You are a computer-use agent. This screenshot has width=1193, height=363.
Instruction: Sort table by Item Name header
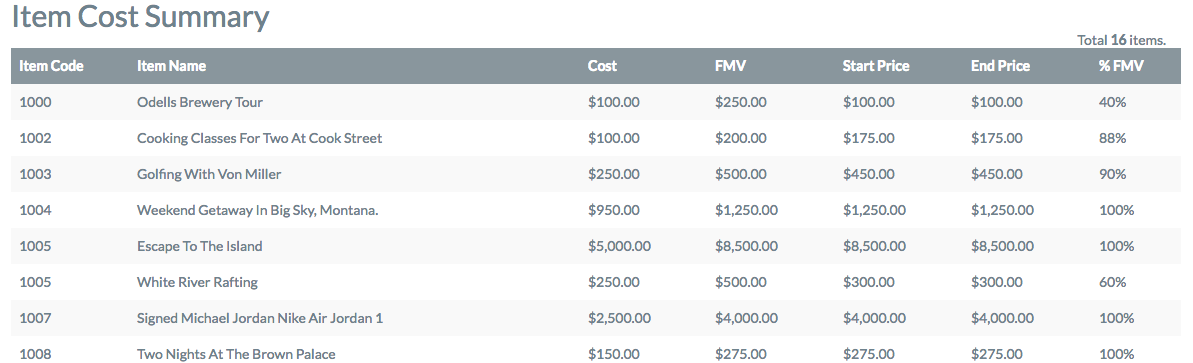(x=171, y=66)
